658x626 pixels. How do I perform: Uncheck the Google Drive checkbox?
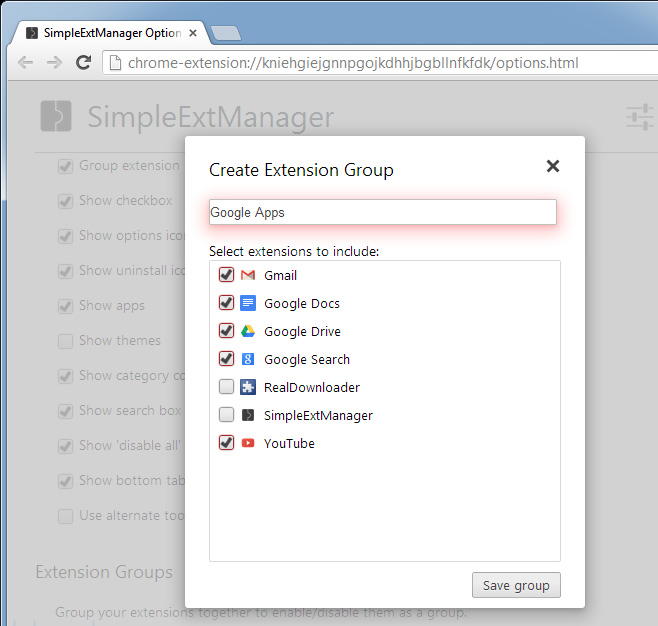[x=226, y=331]
